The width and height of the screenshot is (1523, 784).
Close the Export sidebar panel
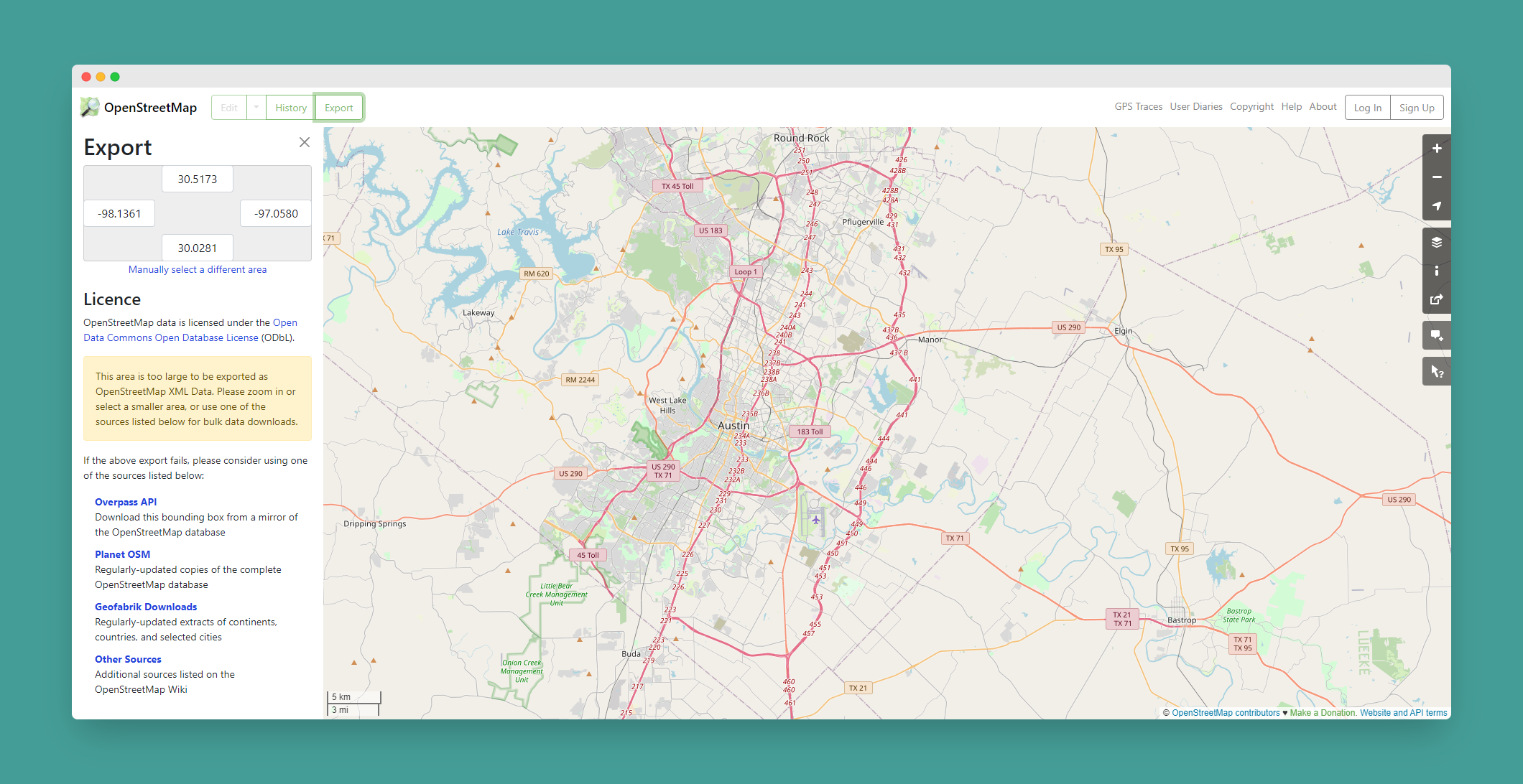coord(305,142)
